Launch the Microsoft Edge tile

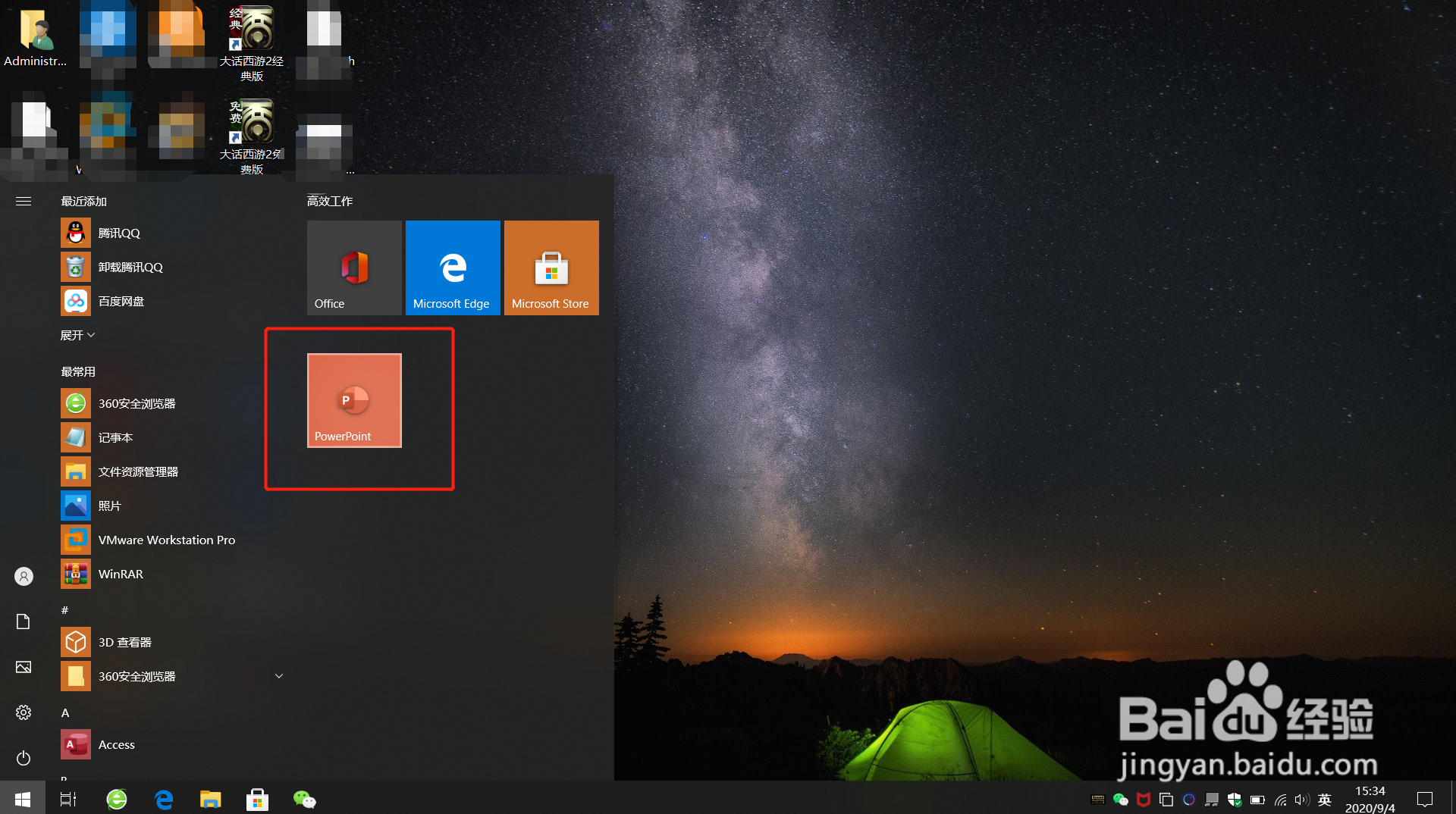[x=453, y=268]
